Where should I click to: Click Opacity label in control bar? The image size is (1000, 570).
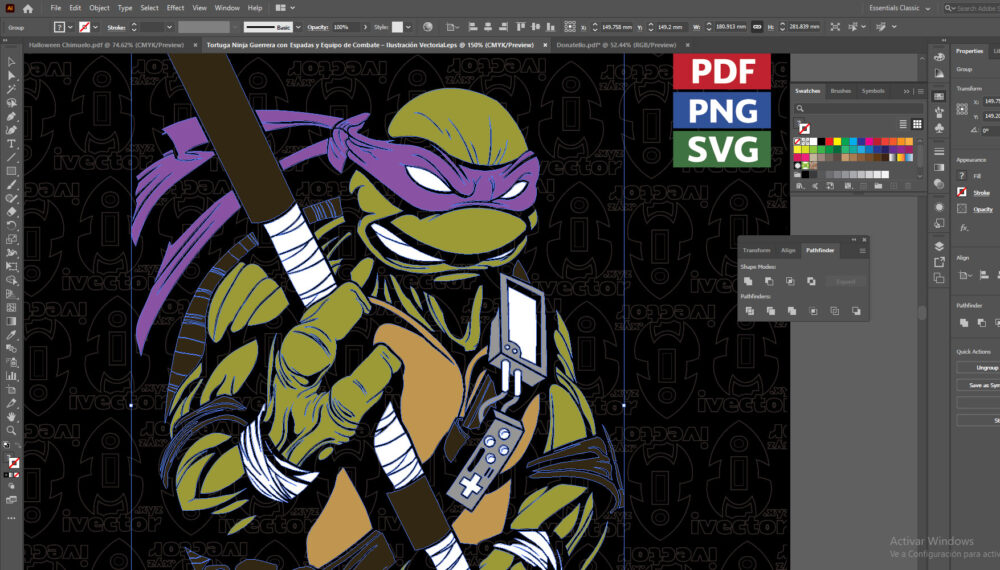coord(318,27)
